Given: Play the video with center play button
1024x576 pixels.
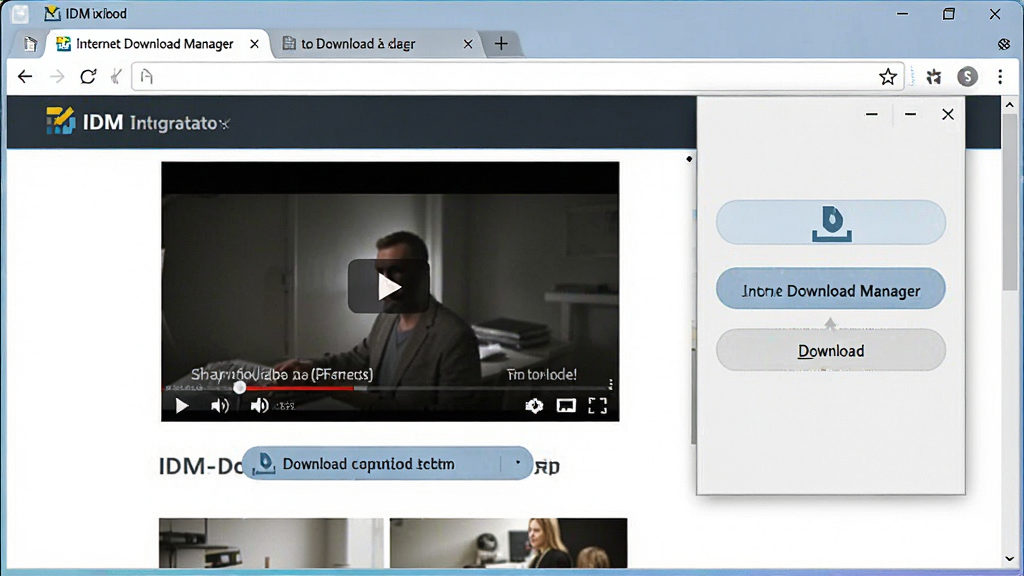Looking at the screenshot, I should pyautogui.click(x=389, y=287).
